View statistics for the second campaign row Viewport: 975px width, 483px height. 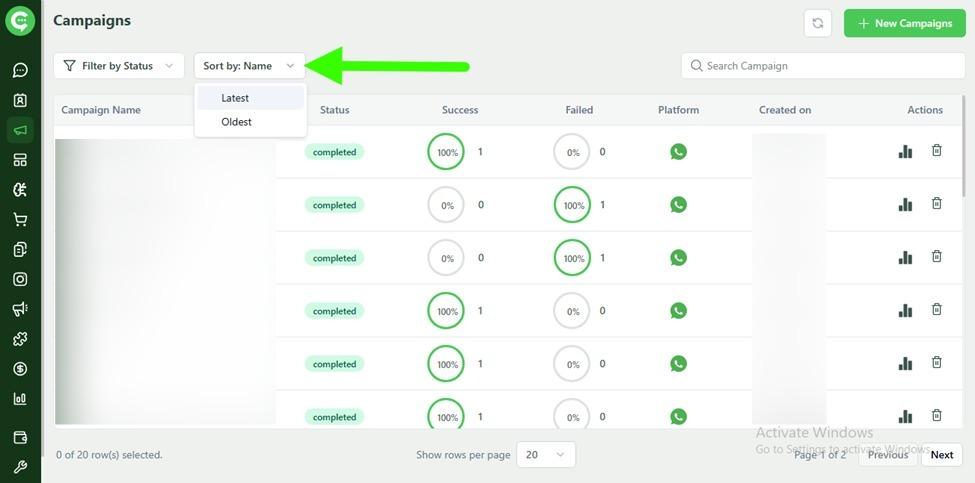click(x=905, y=205)
